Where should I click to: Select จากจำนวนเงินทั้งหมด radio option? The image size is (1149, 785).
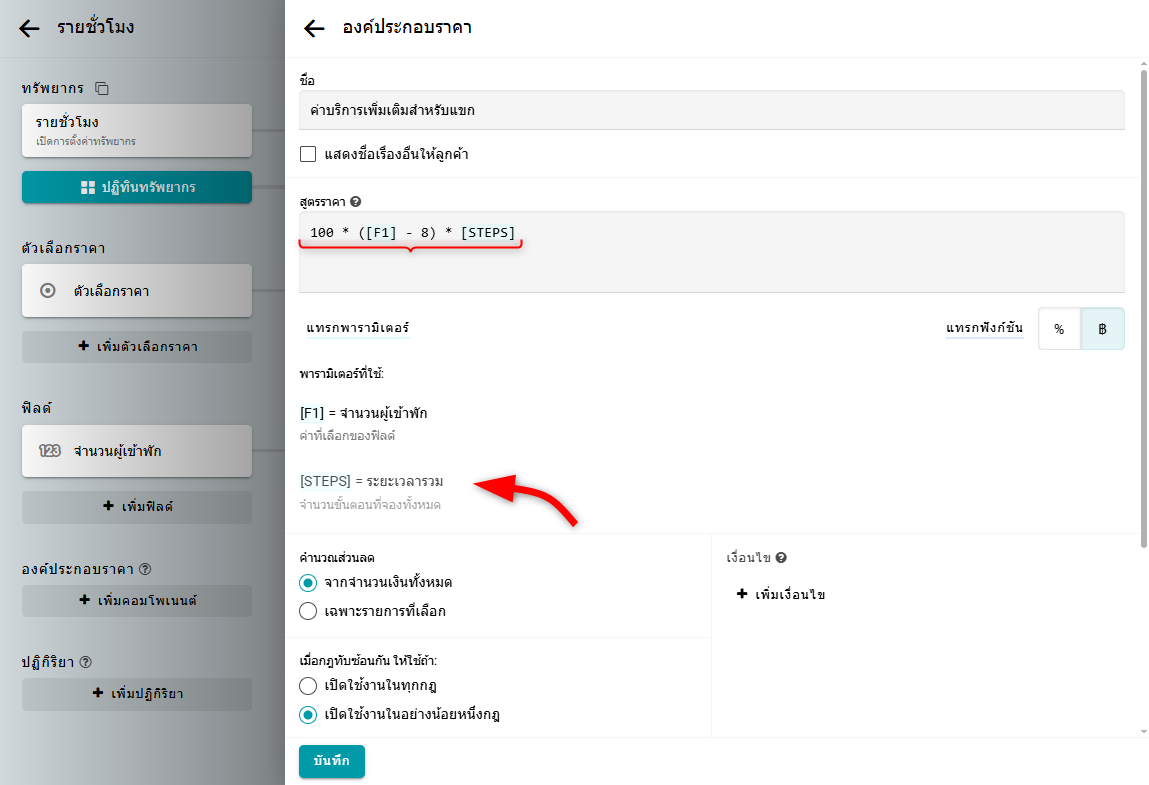(x=309, y=582)
